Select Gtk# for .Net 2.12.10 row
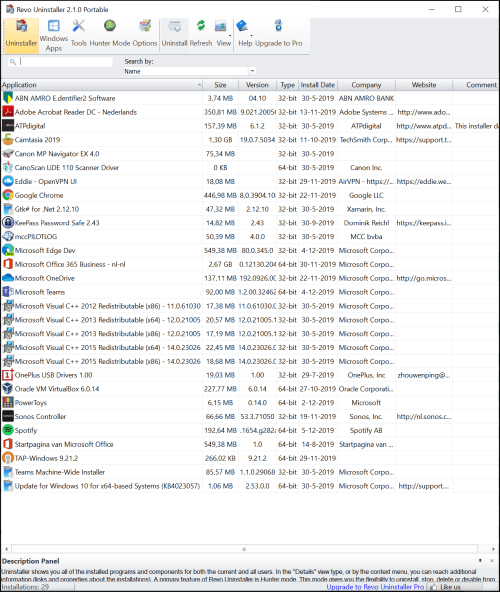 tap(249, 209)
